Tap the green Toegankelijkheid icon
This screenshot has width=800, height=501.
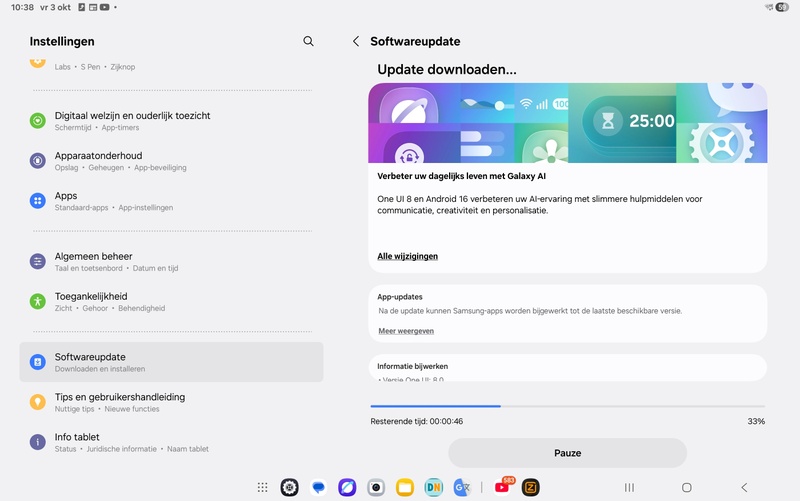(x=38, y=302)
